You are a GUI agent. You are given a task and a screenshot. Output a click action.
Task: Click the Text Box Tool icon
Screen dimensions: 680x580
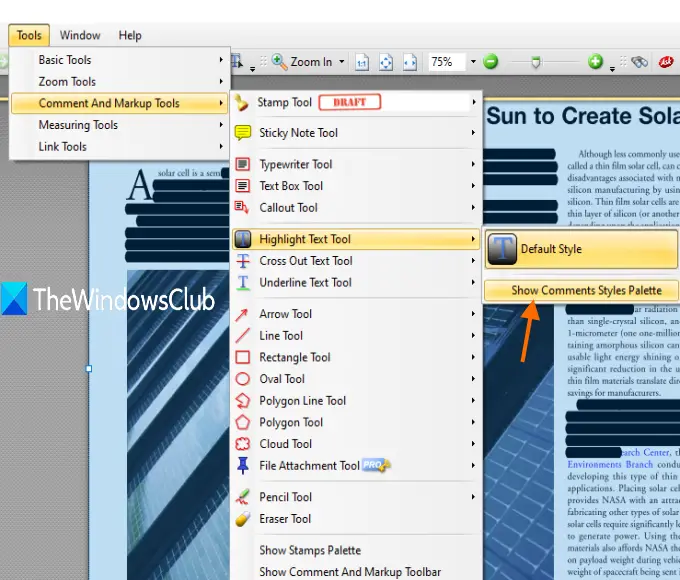tap(242, 186)
